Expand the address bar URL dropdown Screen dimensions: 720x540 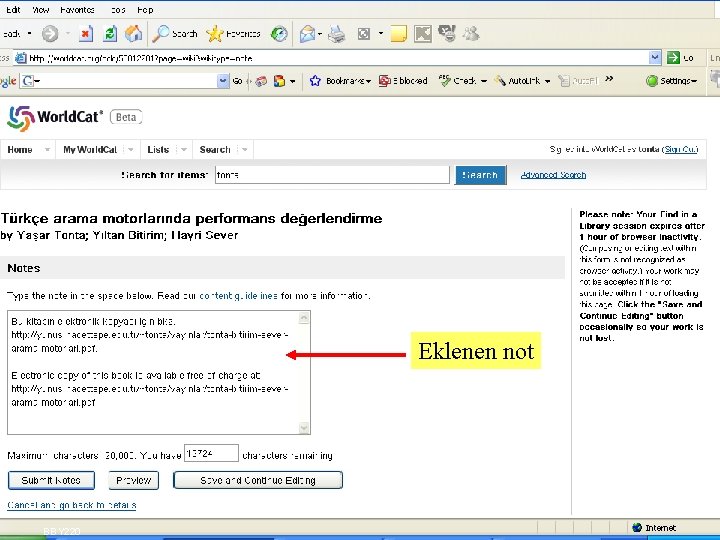(655, 57)
